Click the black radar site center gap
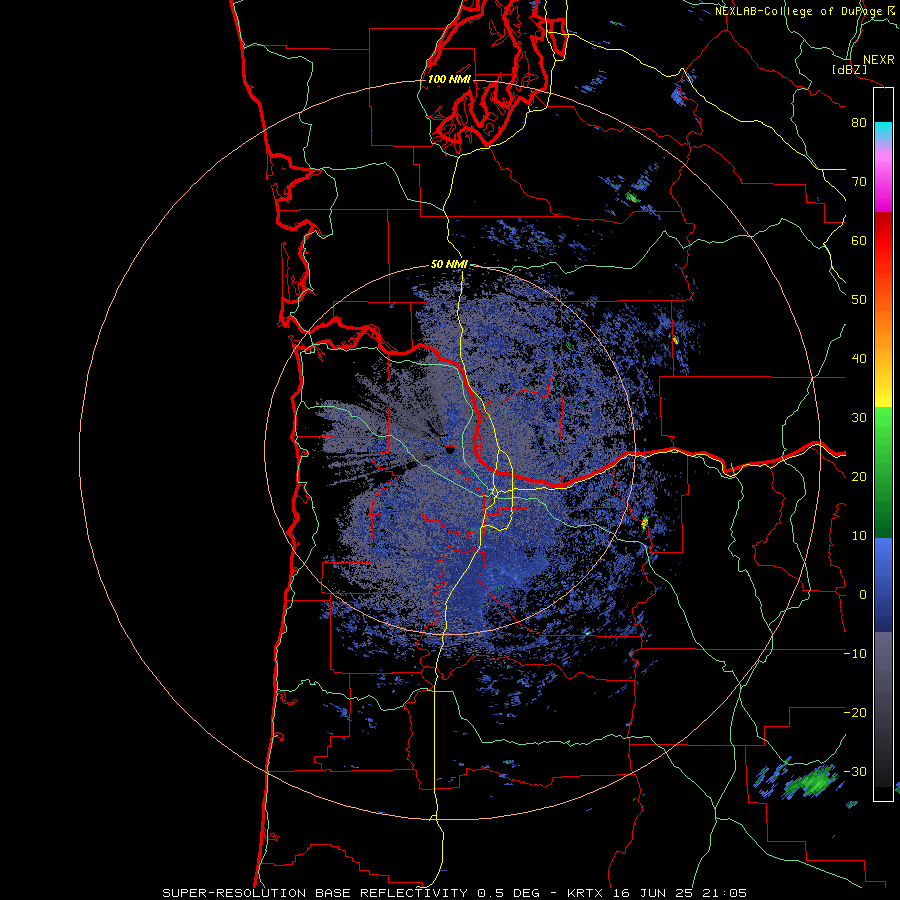Viewport: 900px width, 900px height. click(449, 451)
